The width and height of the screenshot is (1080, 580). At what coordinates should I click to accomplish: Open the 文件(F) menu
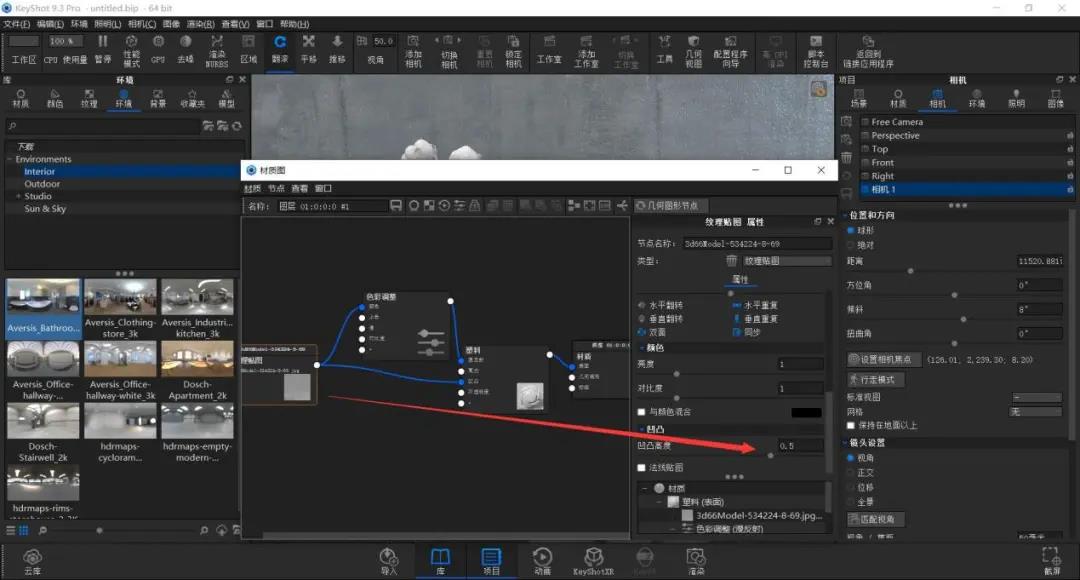(16, 24)
